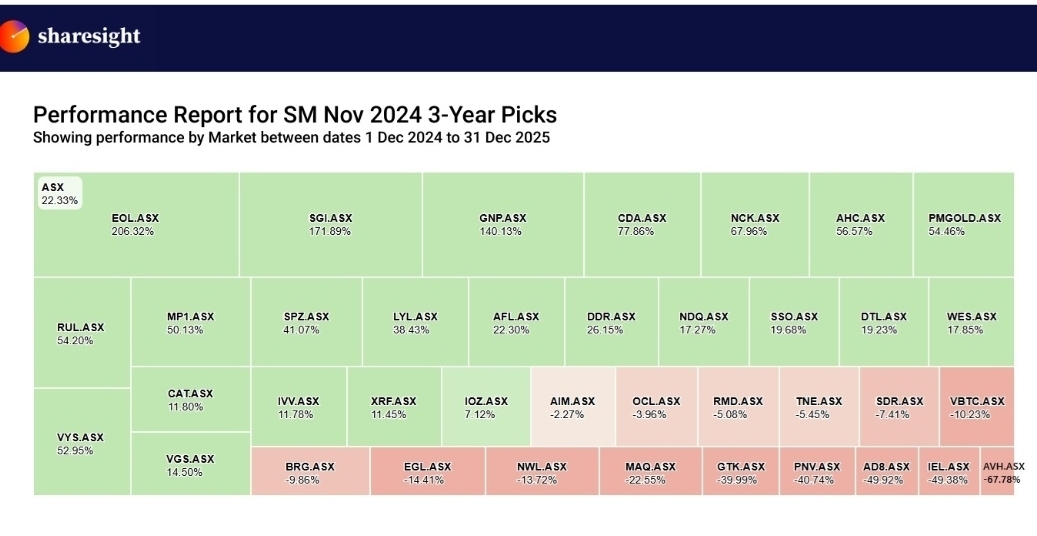Open the GNP.ASX 140.13% tile
This screenshot has height=536, width=1037.
[x=503, y=225]
